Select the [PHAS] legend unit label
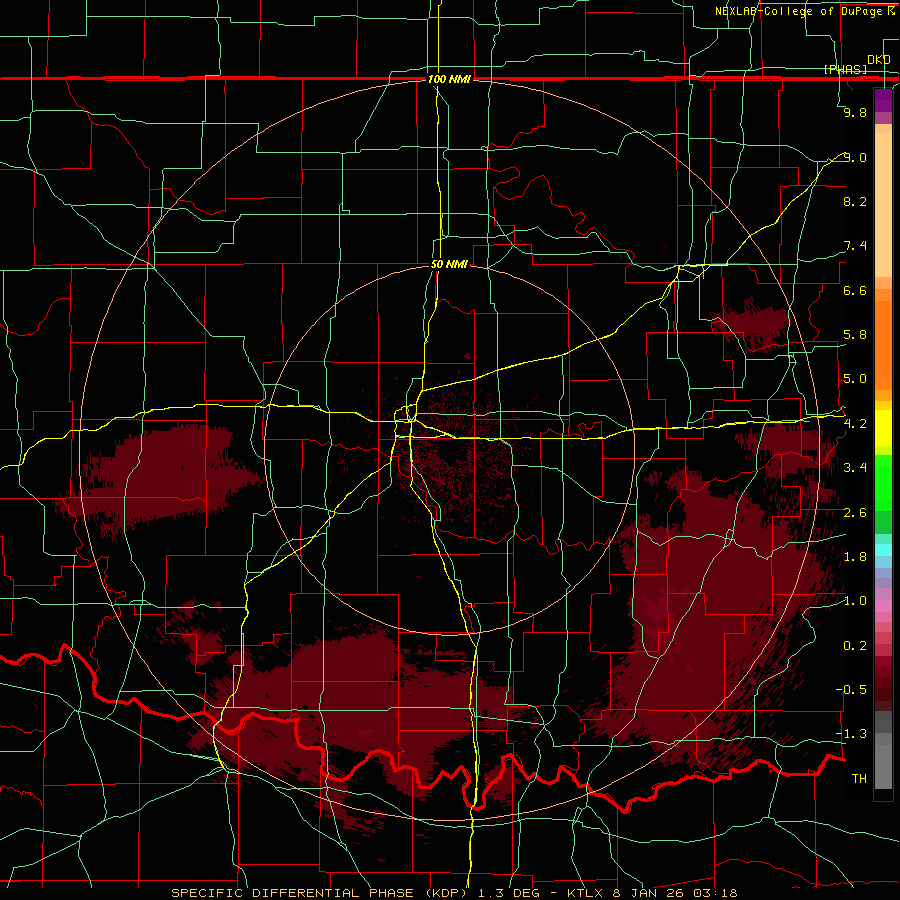This screenshot has height=900, width=900. pyautogui.click(x=845, y=69)
